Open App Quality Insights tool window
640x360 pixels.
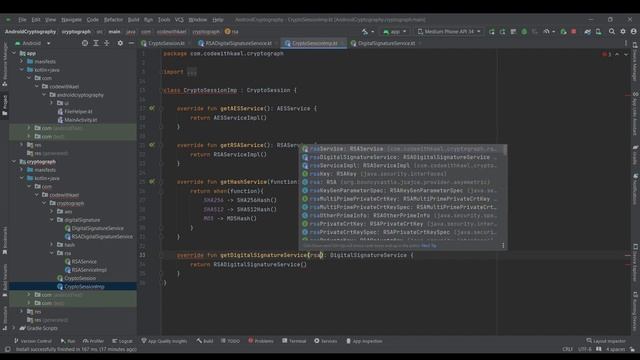click(x=164, y=341)
